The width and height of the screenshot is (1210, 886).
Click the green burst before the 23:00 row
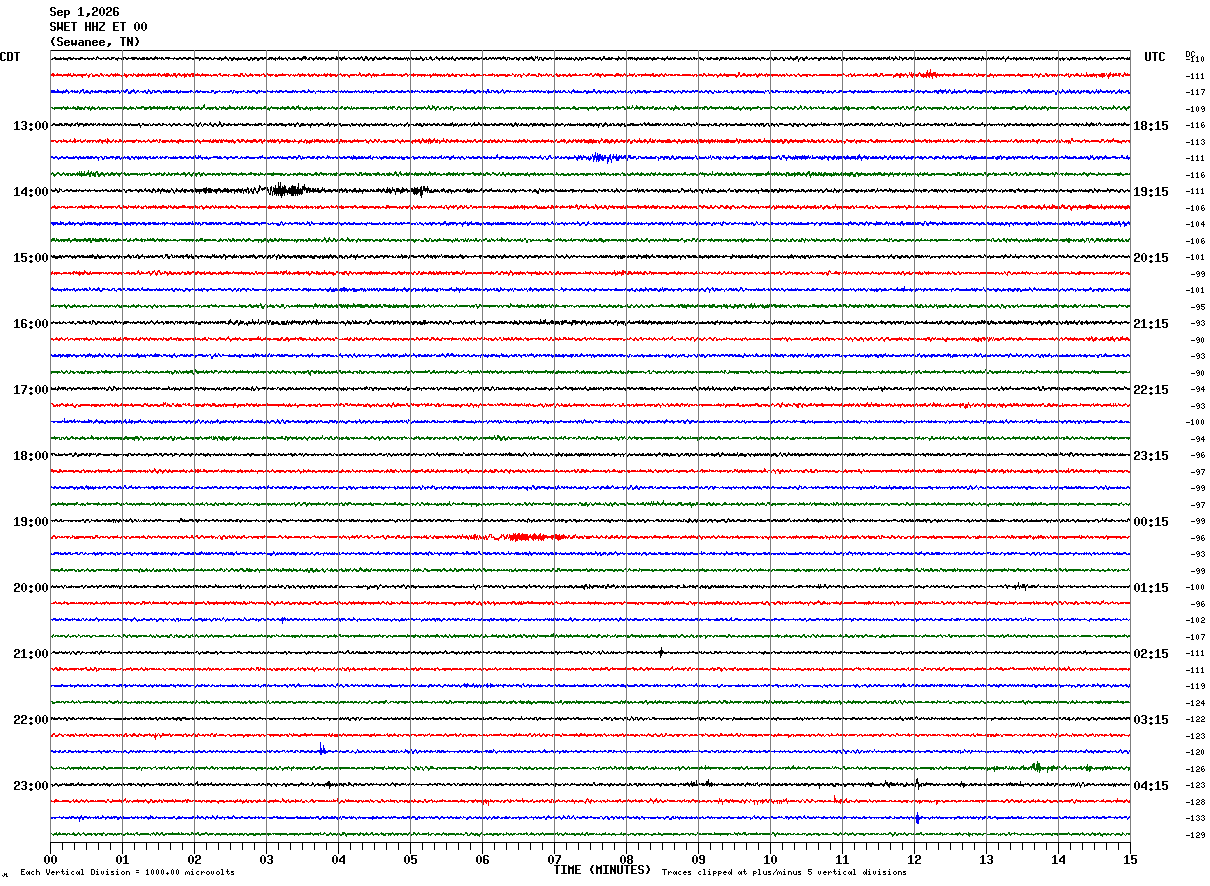coord(1037,767)
